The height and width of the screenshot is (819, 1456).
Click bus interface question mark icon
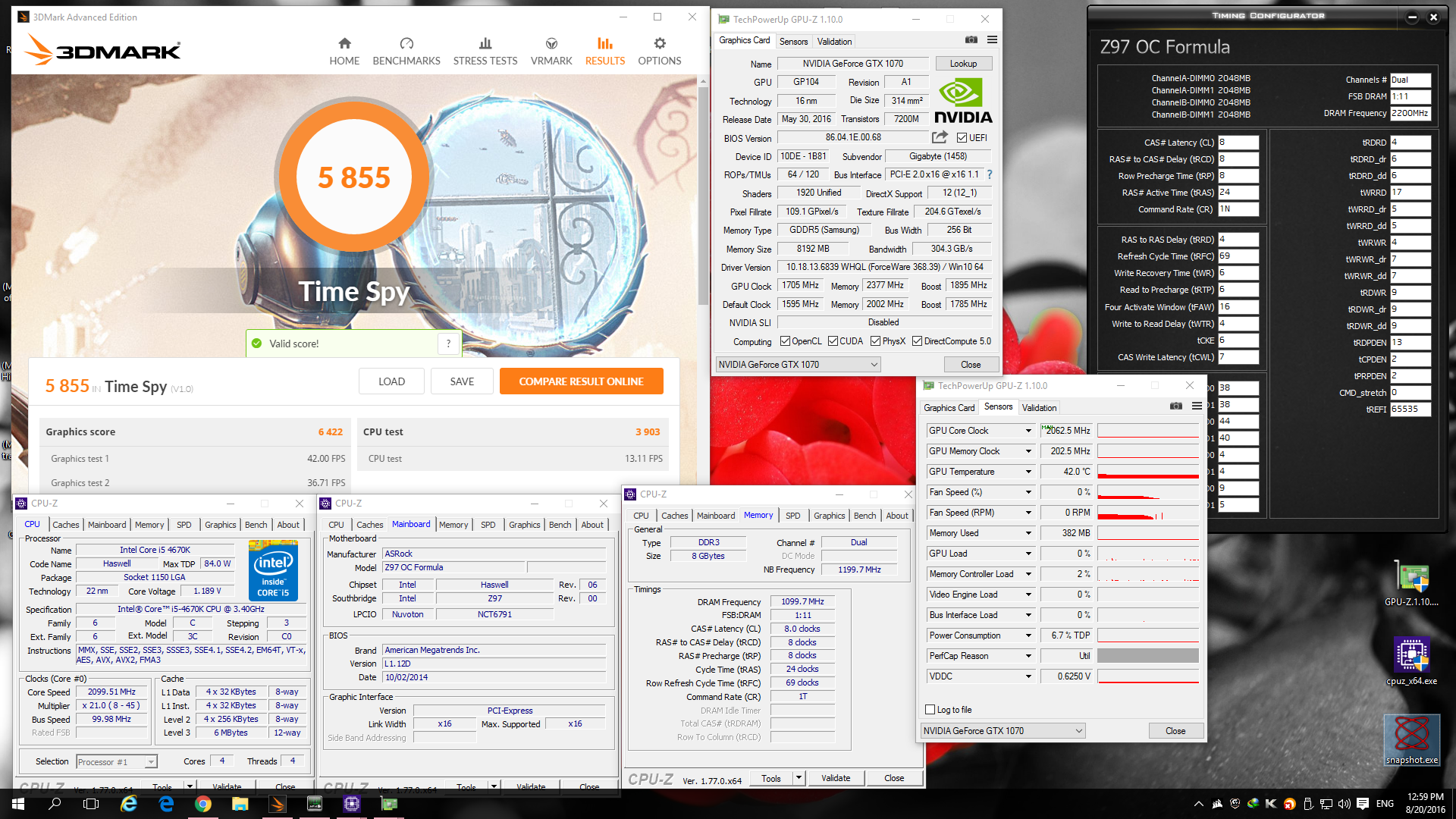point(990,174)
